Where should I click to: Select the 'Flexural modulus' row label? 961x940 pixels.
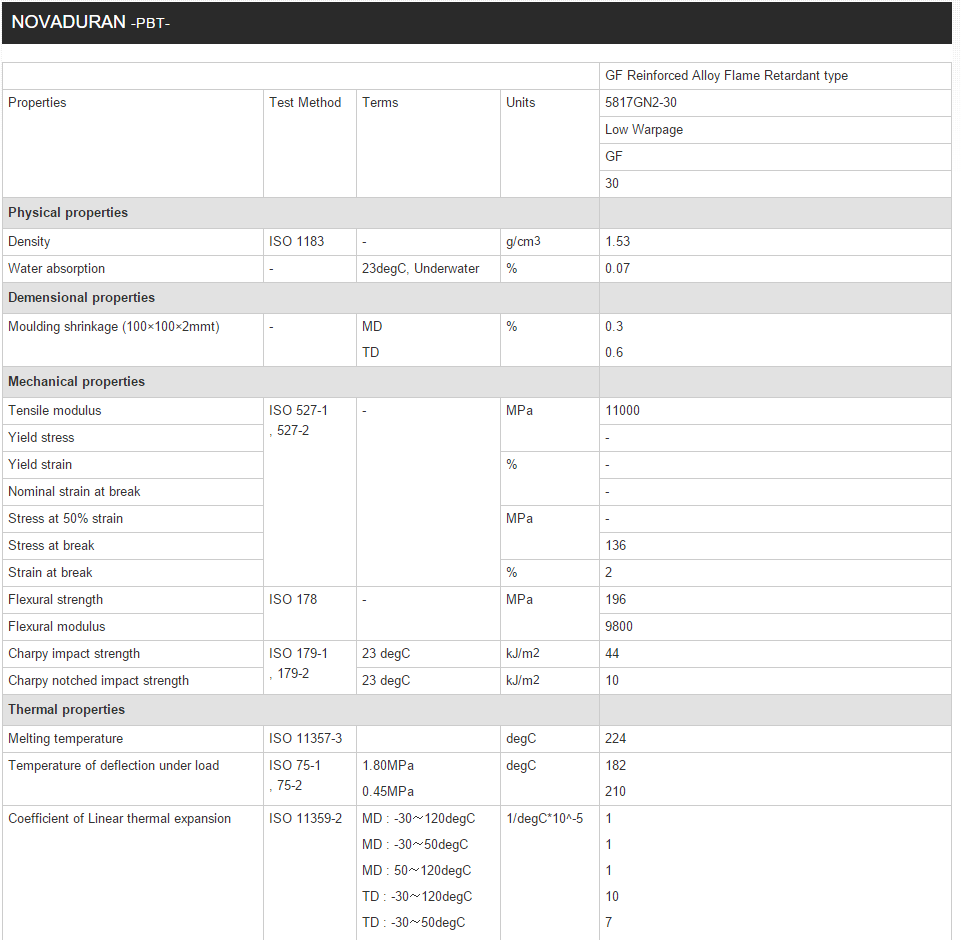[56, 626]
